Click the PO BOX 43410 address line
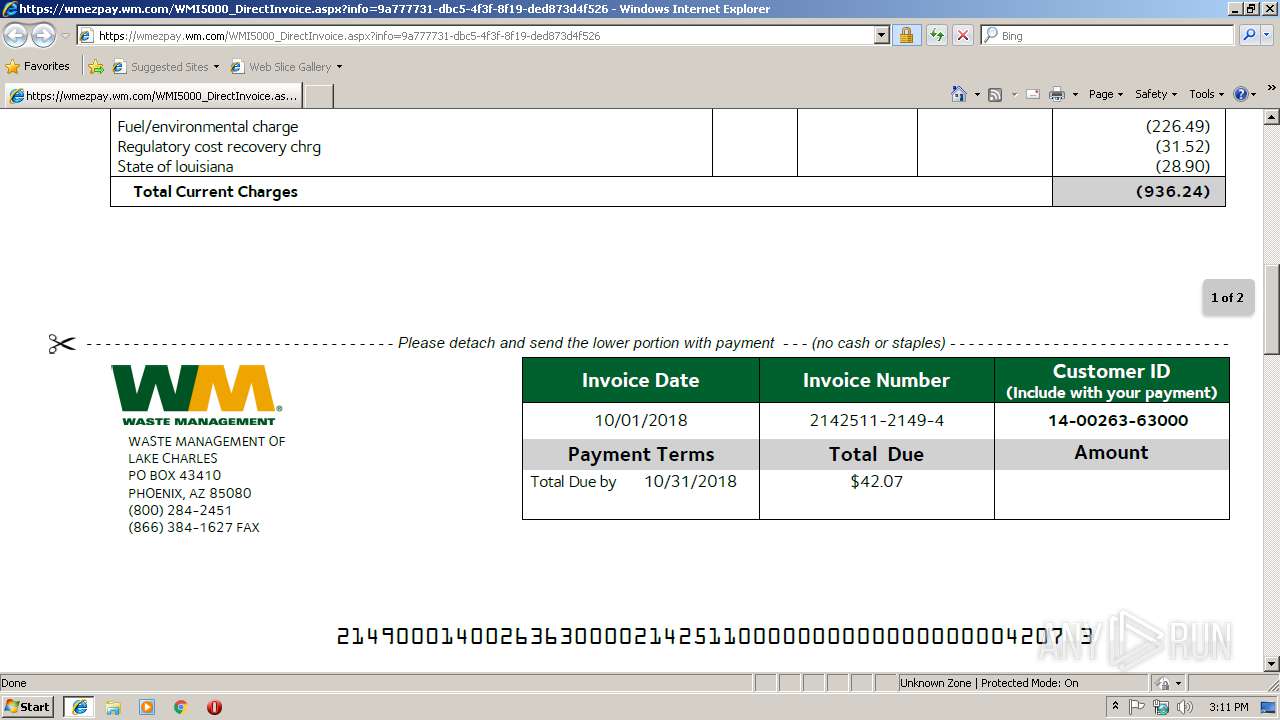The height and width of the screenshot is (720, 1280). tap(174, 475)
